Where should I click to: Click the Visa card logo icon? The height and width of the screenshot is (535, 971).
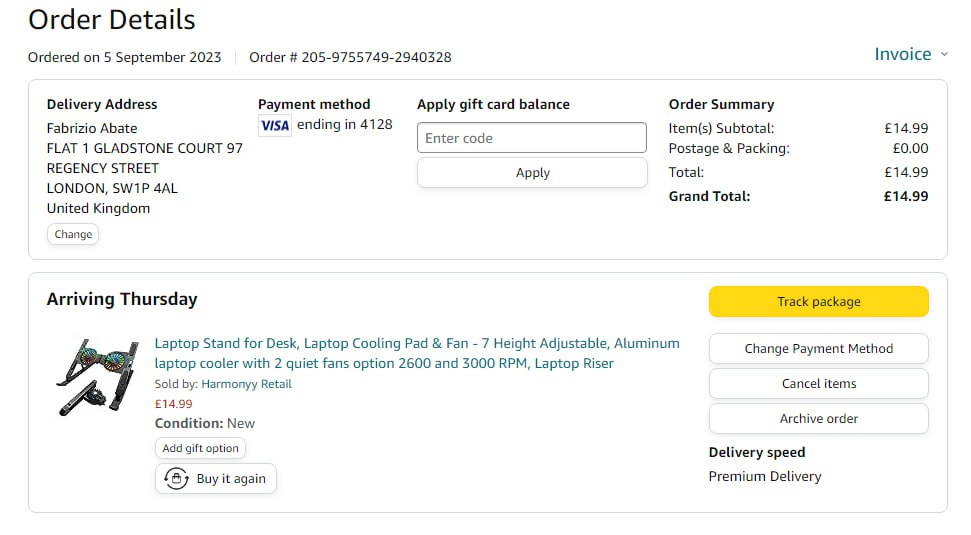275,125
